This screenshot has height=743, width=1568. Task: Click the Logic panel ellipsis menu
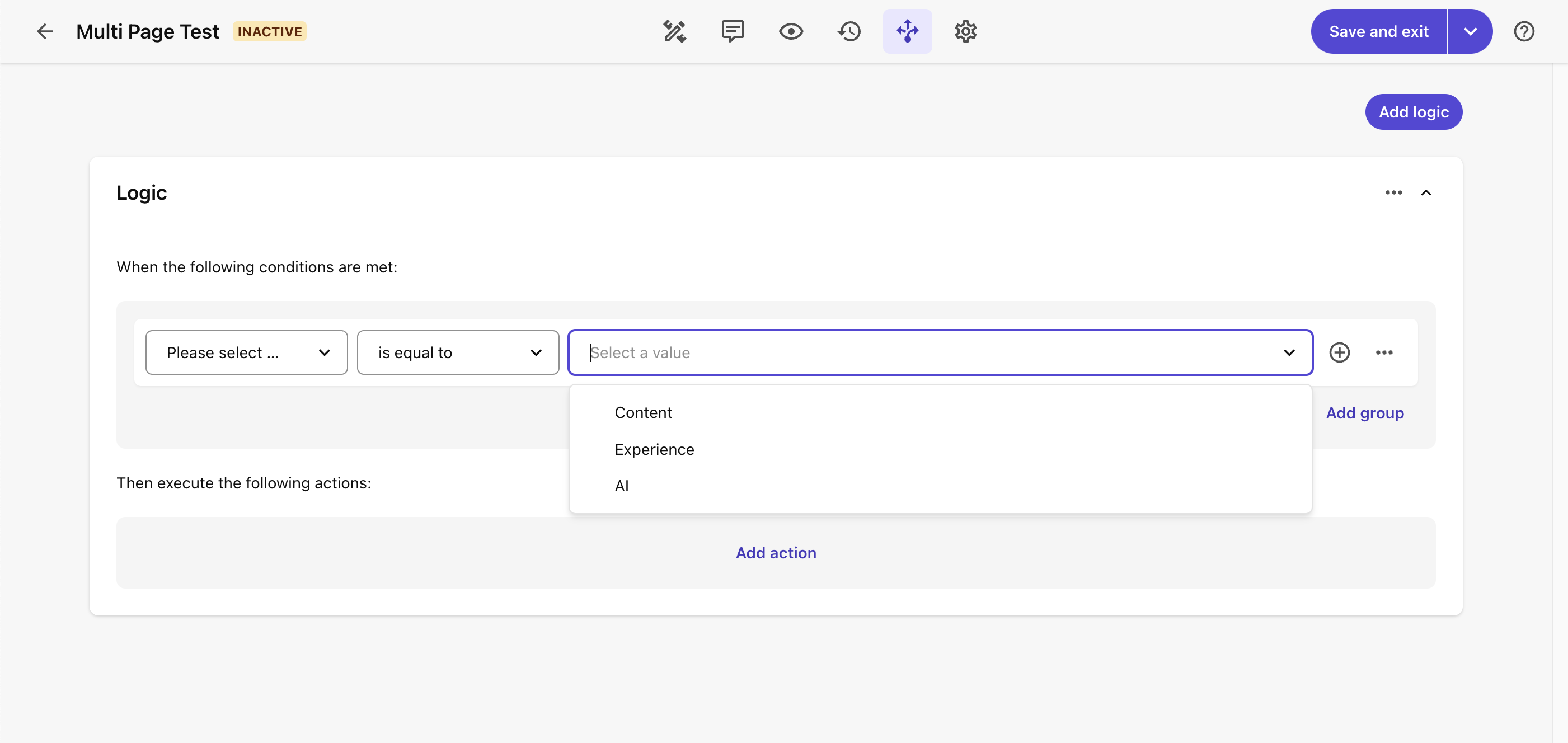[x=1393, y=192]
